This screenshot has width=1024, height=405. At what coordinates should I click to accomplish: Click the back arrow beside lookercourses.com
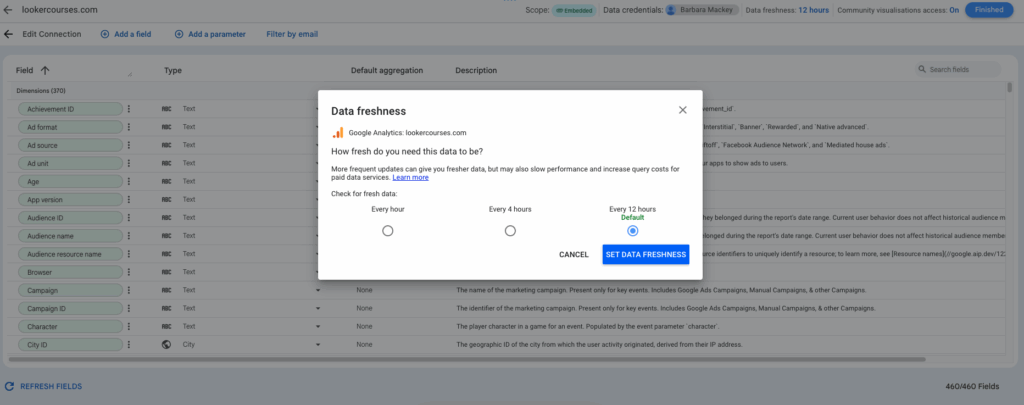point(9,9)
